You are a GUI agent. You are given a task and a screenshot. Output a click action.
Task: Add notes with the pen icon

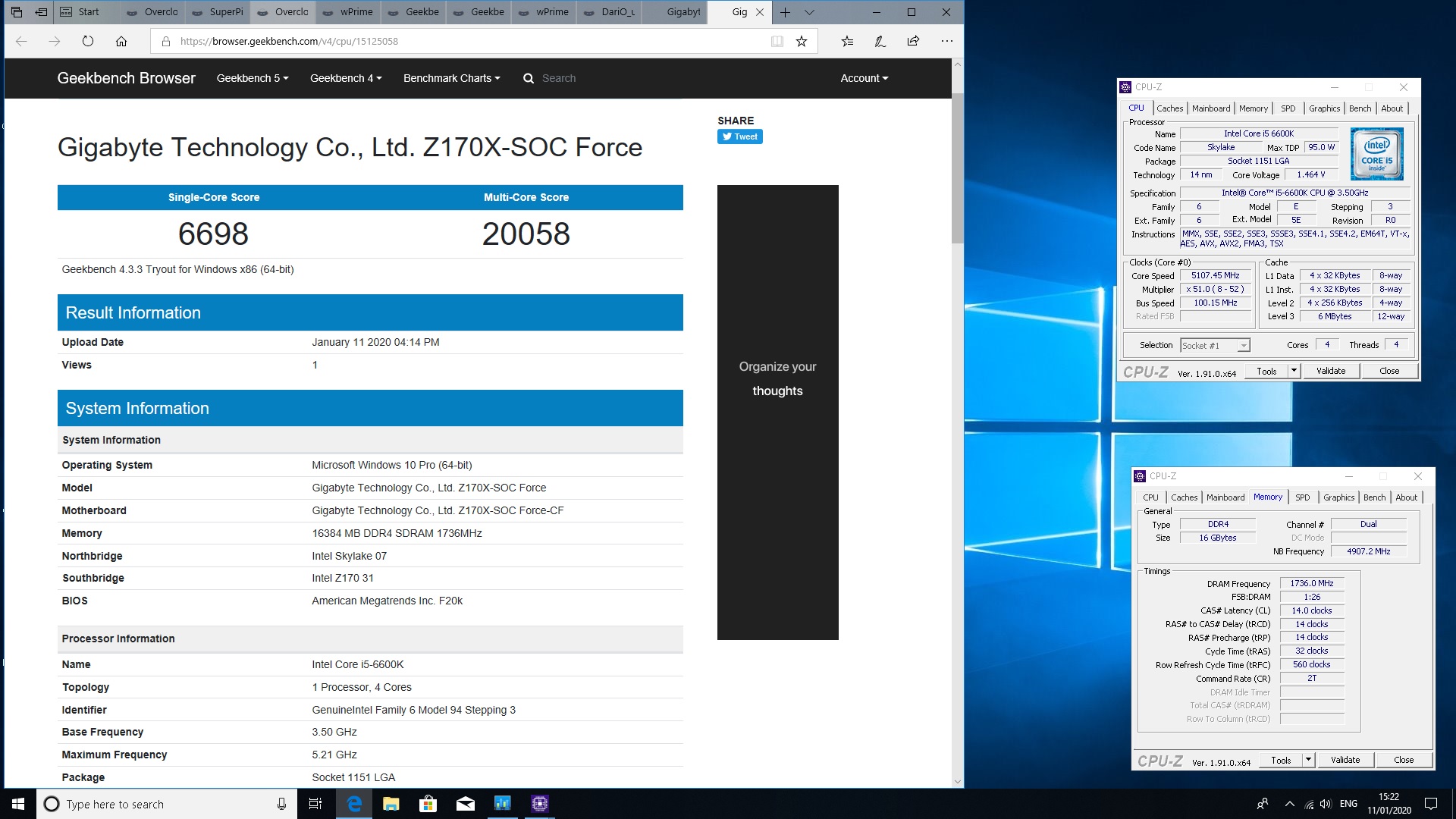coord(880,42)
